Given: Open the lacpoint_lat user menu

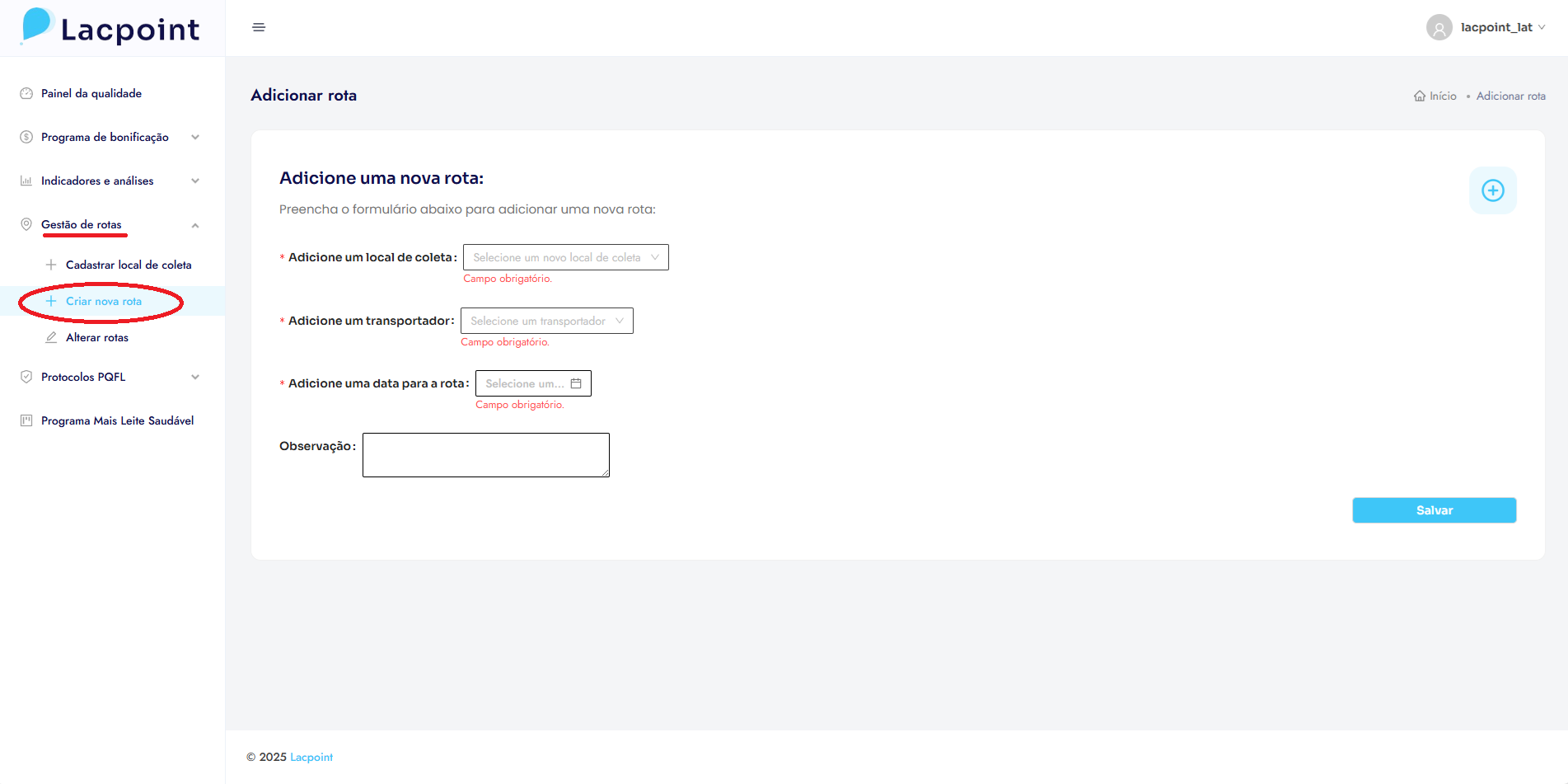Looking at the screenshot, I should 1501,27.
